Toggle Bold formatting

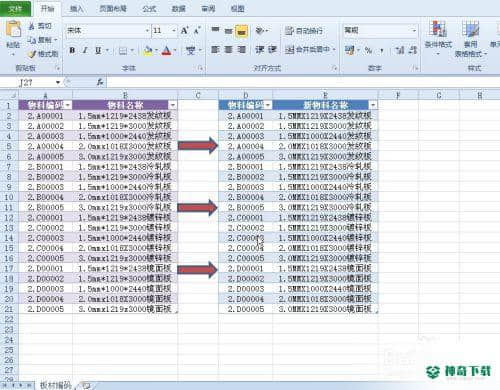(72, 51)
